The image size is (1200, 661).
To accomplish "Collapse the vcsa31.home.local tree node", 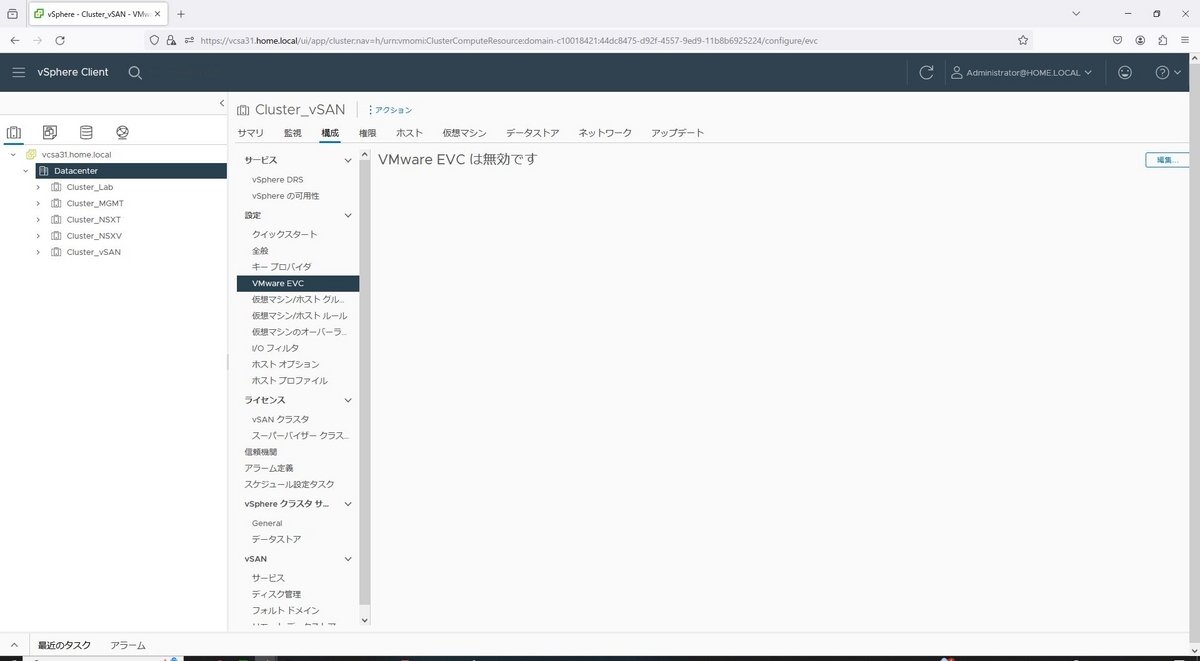I will pos(13,155).
